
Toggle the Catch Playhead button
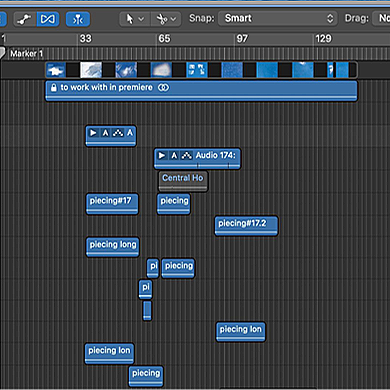pos(78,19)
